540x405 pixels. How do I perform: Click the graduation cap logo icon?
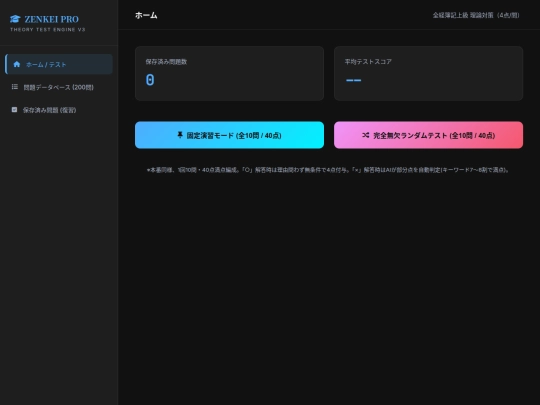pos(15,19)
